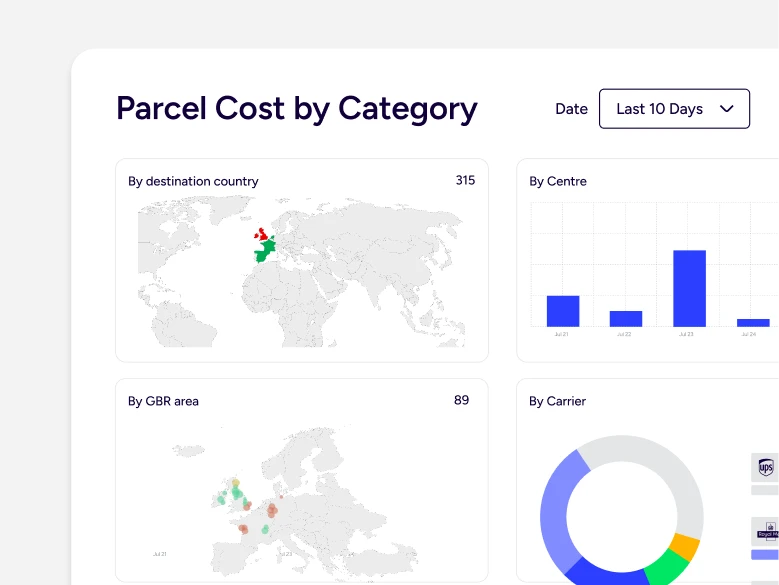Screen dimensions: 779x585
Task: Select the green-highlighted region on world map
Action: click(265, 252)
